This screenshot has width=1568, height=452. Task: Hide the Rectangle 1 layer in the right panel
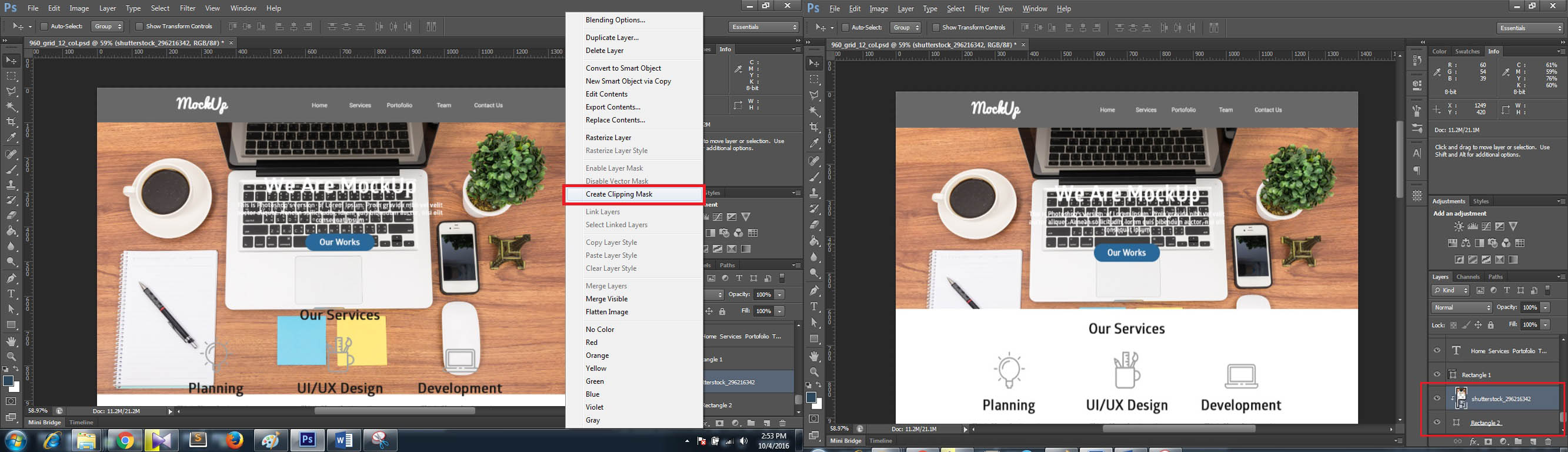(x=1437, y=374)
